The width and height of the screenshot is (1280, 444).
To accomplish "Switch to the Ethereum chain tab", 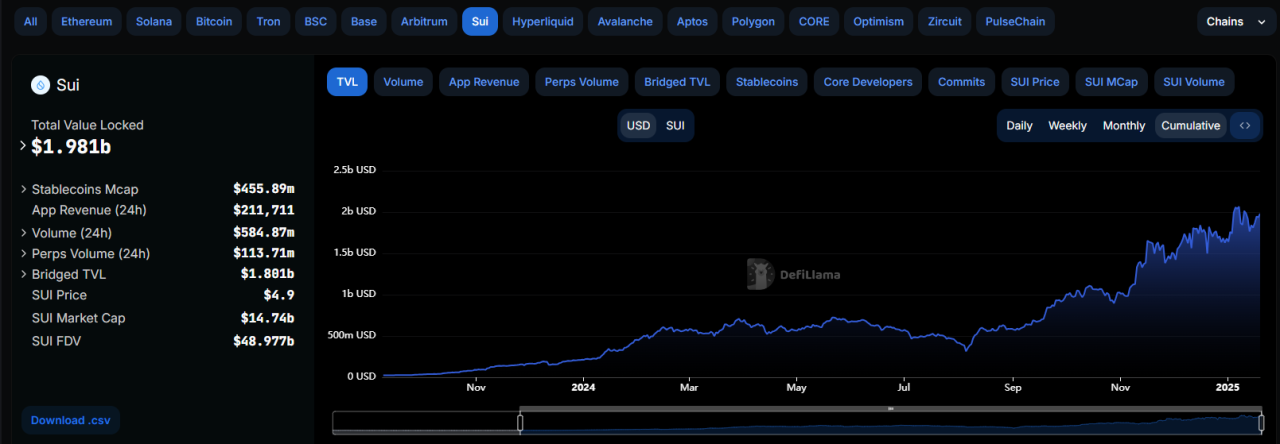I will pos(87,21).
